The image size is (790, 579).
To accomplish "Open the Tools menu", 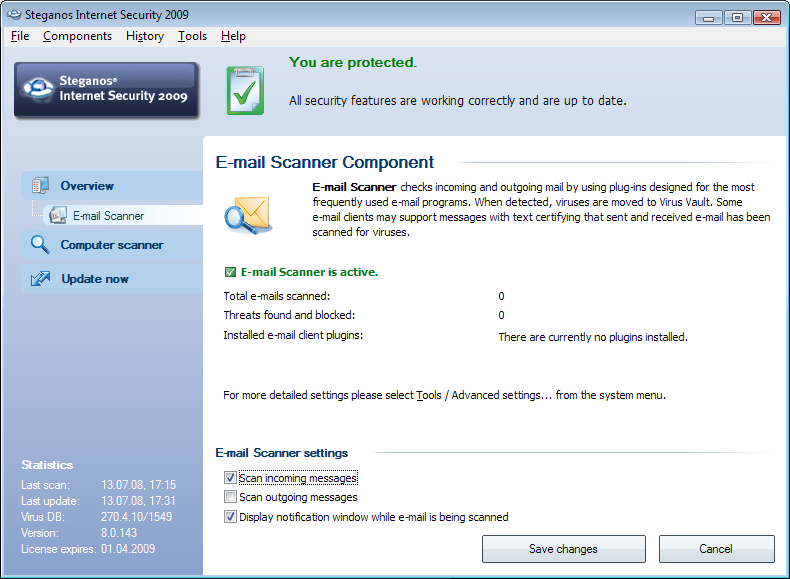I will point(192,36).
